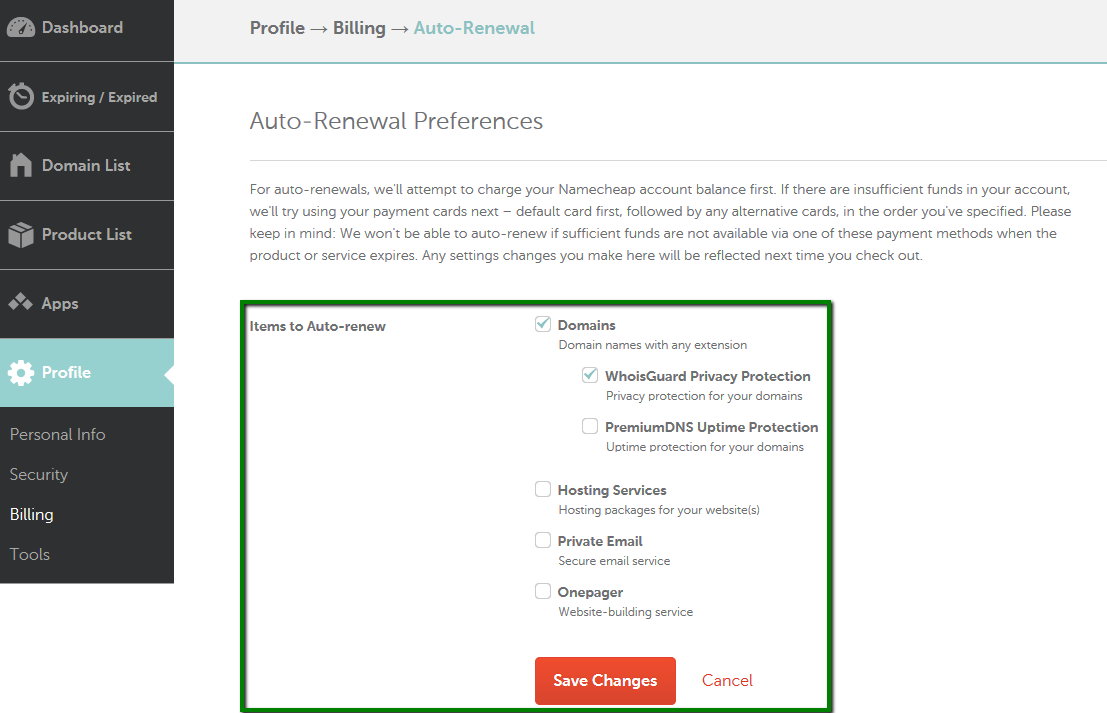Viewport: 1107px width, 713px height.
Task: Click the Apps diamonds icon
Action: tap(20, 302)
